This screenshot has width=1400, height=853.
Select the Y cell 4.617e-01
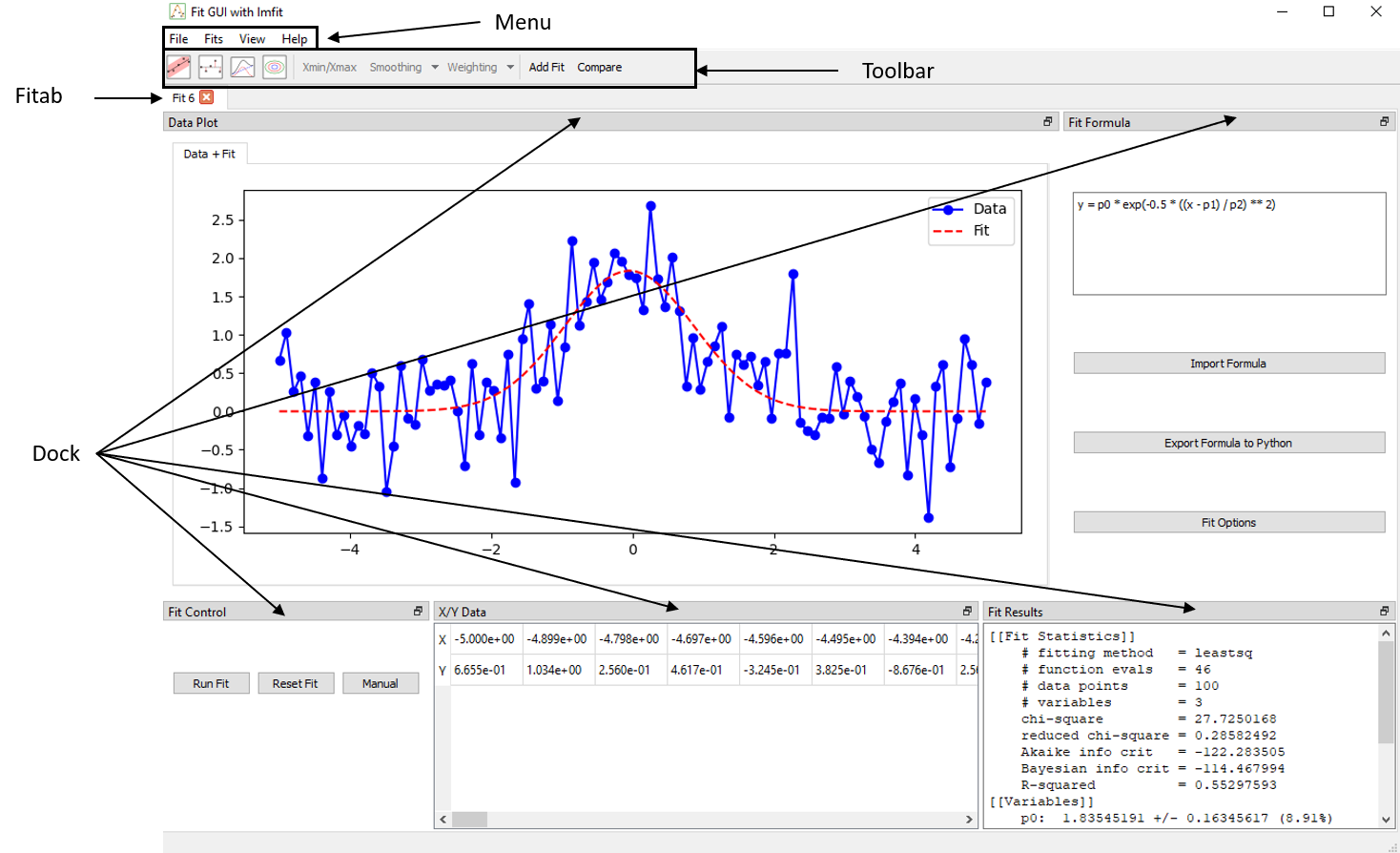(703, 670)
